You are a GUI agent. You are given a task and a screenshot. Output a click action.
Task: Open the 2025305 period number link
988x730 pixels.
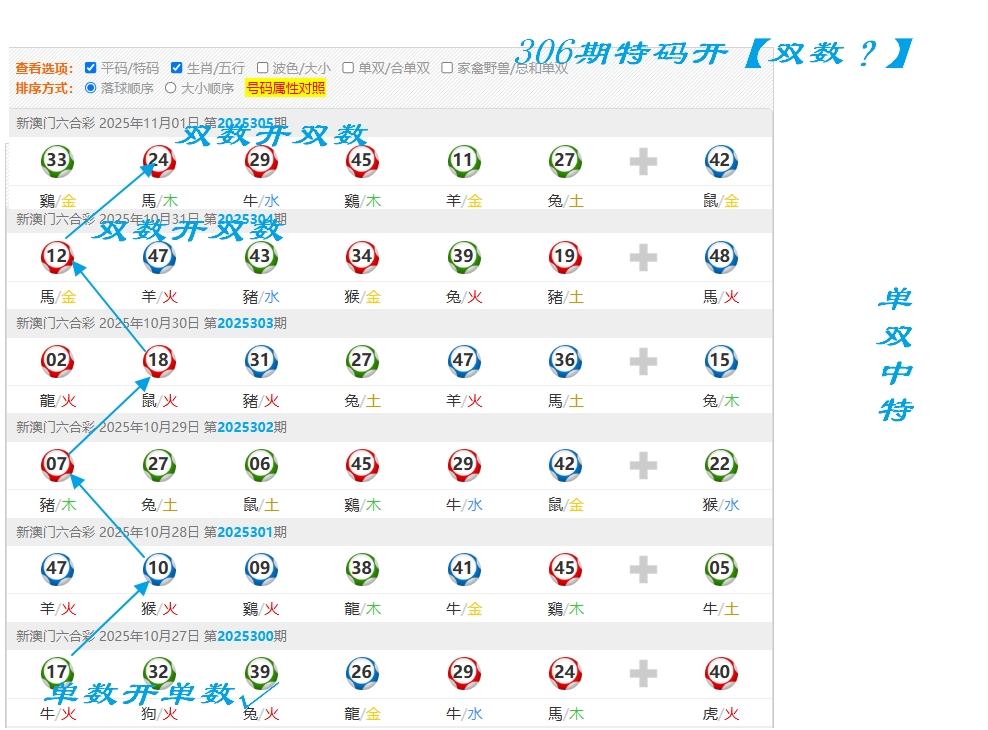245,124
